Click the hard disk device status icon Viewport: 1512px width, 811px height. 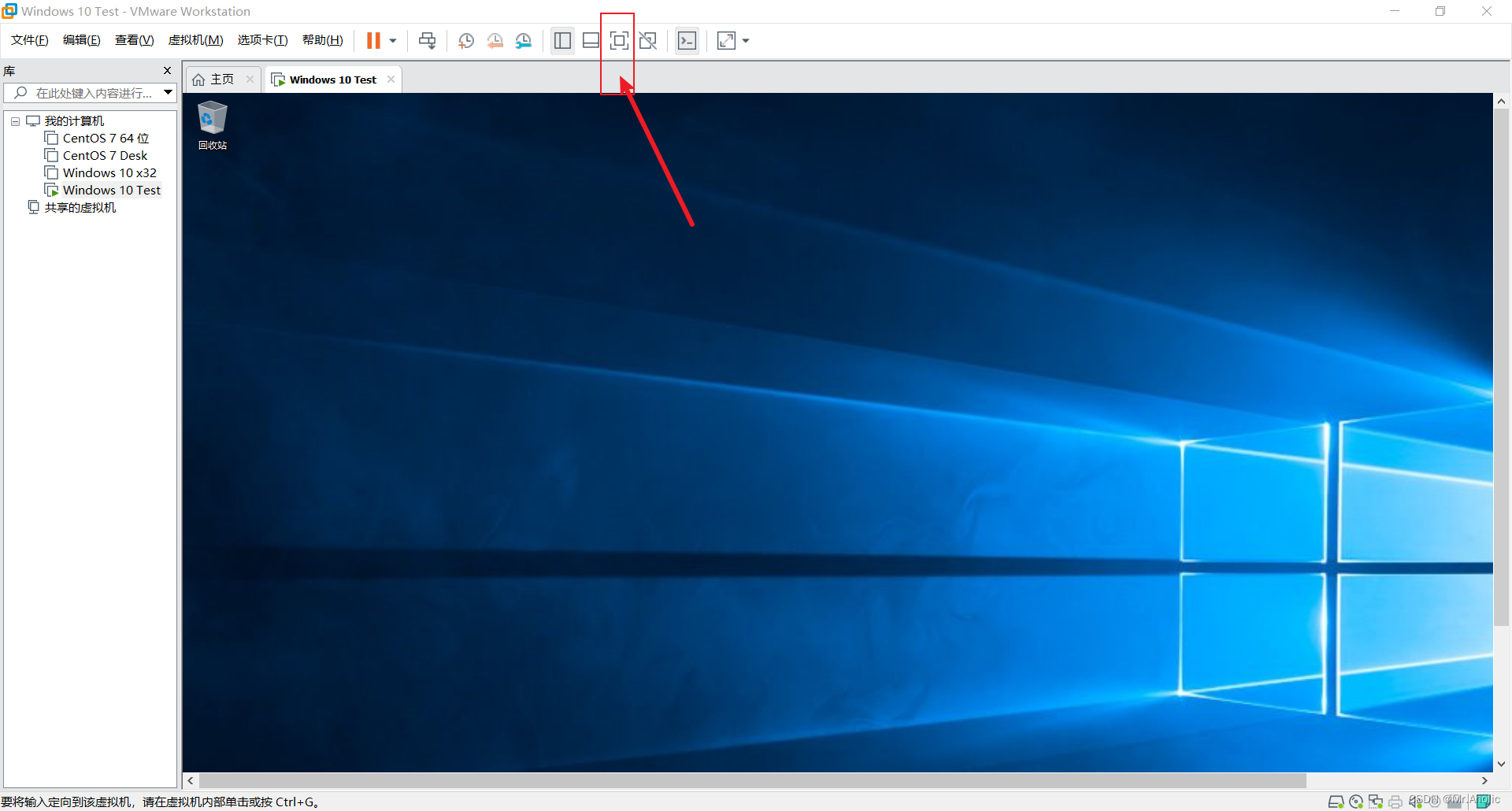[x=1336, y=802]
